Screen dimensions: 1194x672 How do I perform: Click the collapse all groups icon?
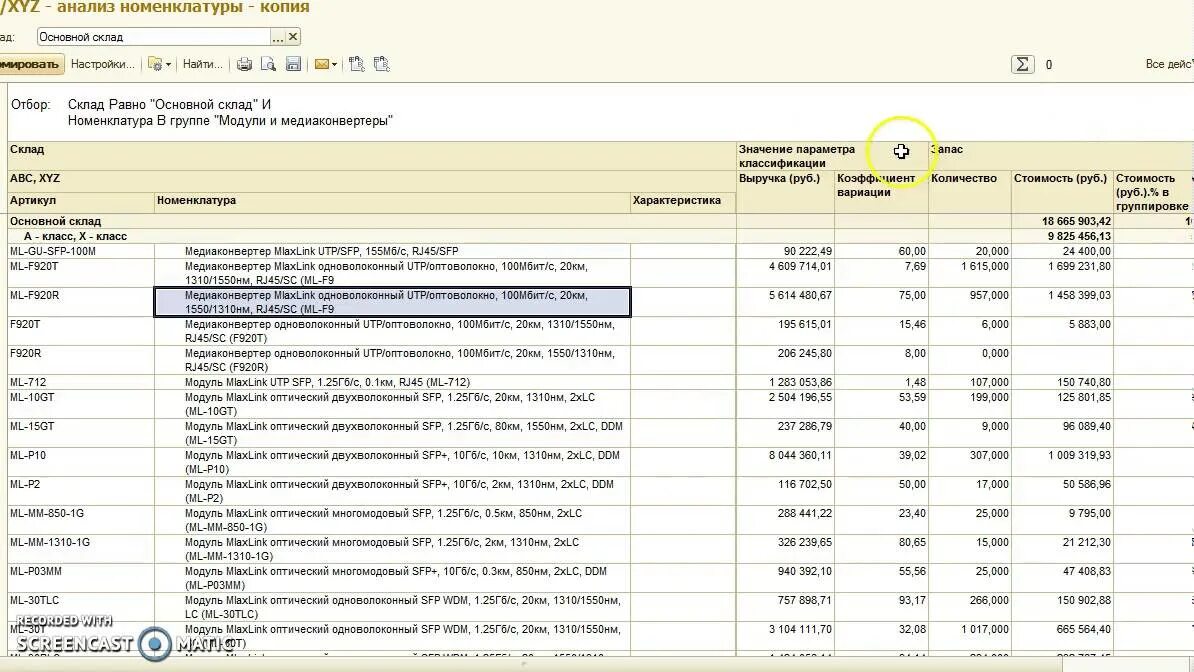pyautogui.click(x=382, y=65)
